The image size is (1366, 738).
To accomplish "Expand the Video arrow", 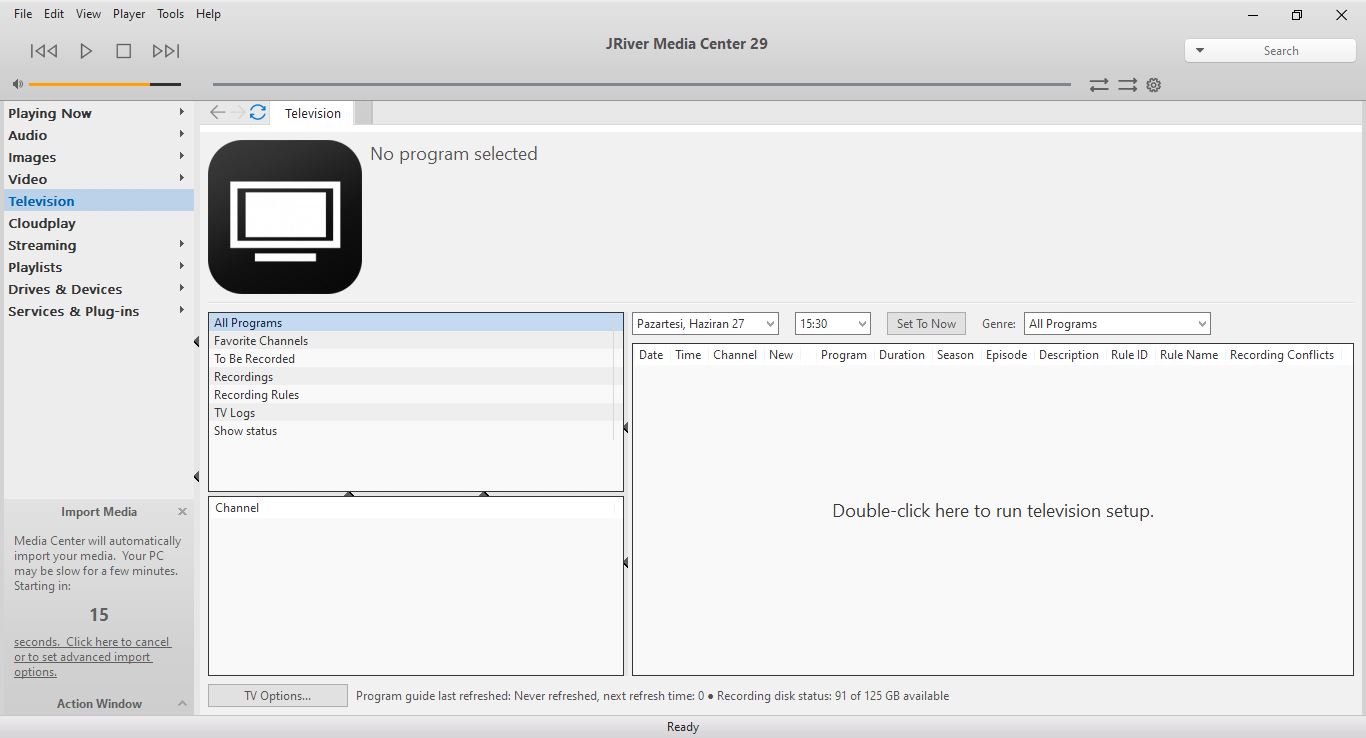I will [x=182, y=178].
